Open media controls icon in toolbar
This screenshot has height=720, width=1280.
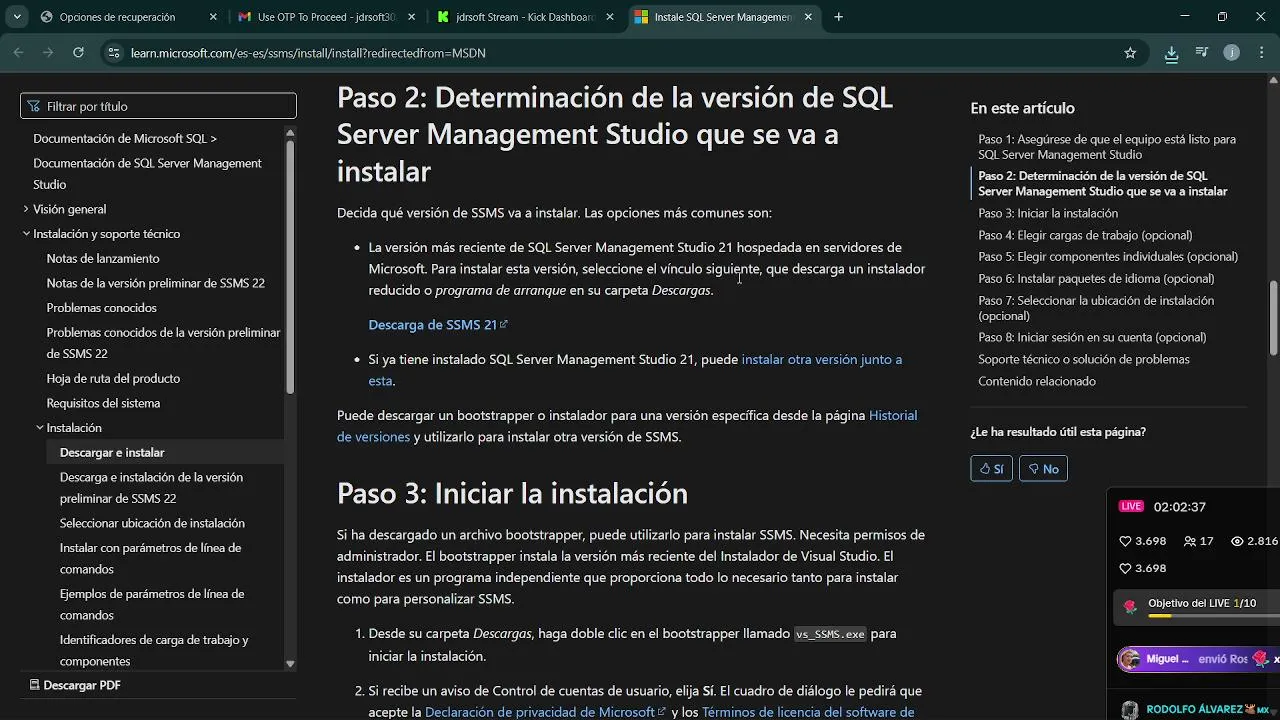click(x=1201, y=53)
